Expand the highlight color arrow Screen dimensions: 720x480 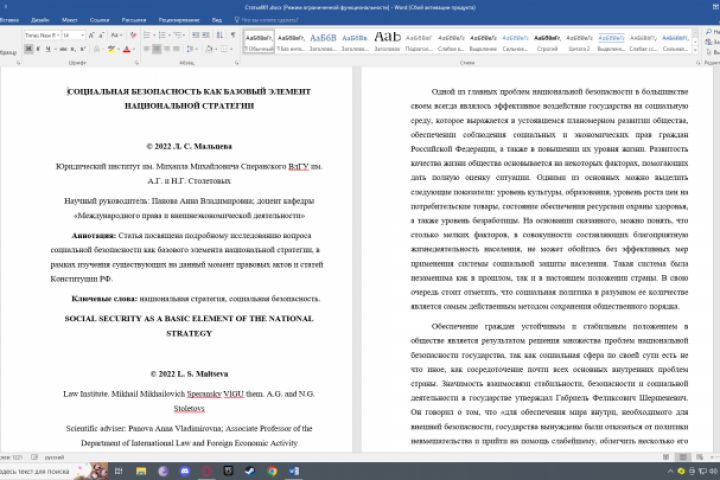coord(118,49)
